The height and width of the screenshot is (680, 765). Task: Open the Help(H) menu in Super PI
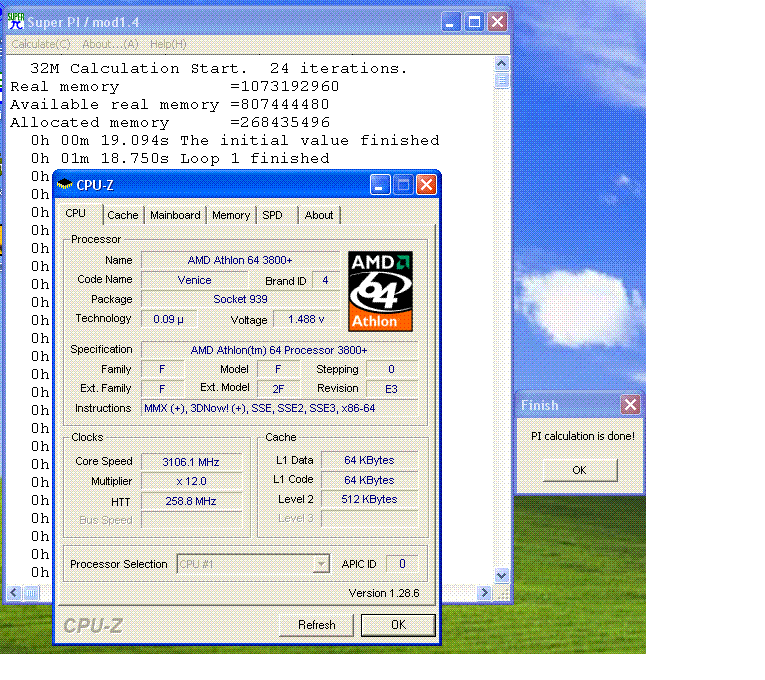coord(168,44)
